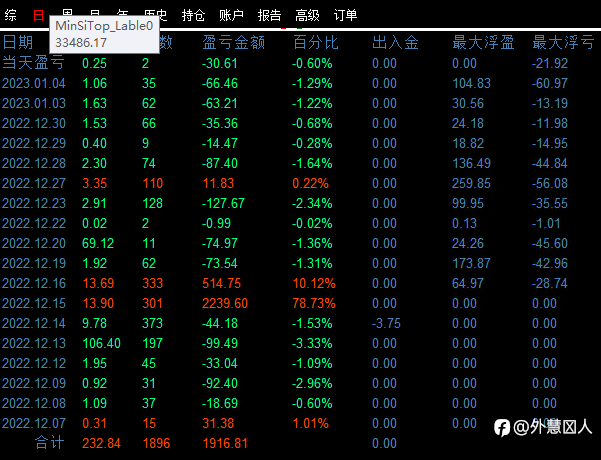Select the 2022.12.28 date row
Image resolution: width=601 pixels, height=460 pixels.
(34, 163)
